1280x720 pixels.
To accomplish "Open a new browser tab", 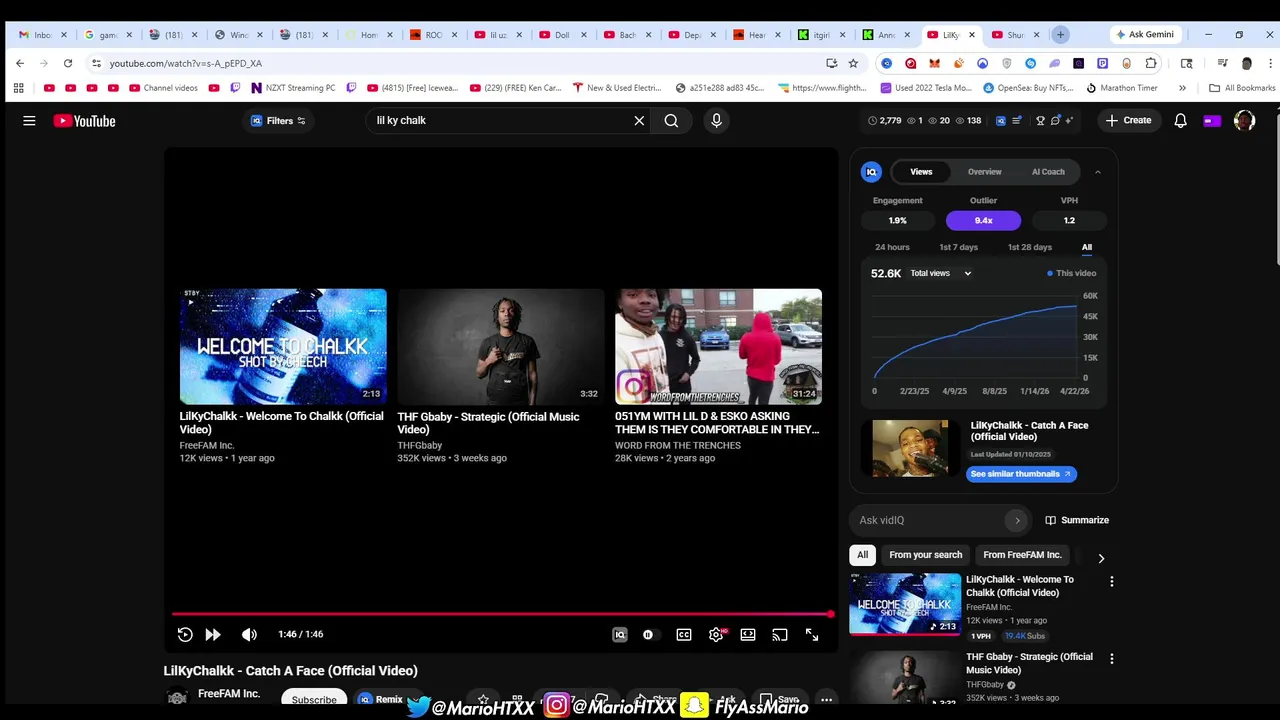I will (1061, 34).
